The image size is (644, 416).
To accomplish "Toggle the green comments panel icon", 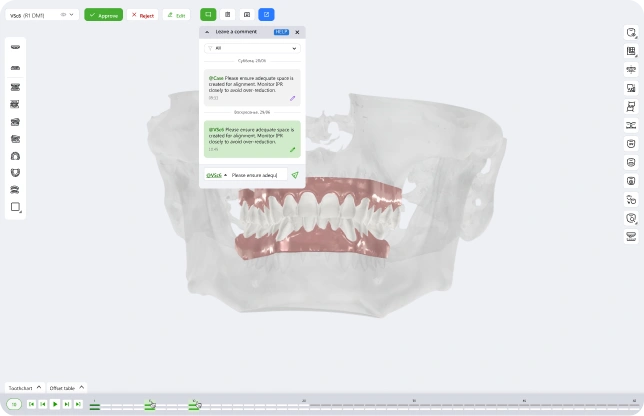I will coord(208,15).
